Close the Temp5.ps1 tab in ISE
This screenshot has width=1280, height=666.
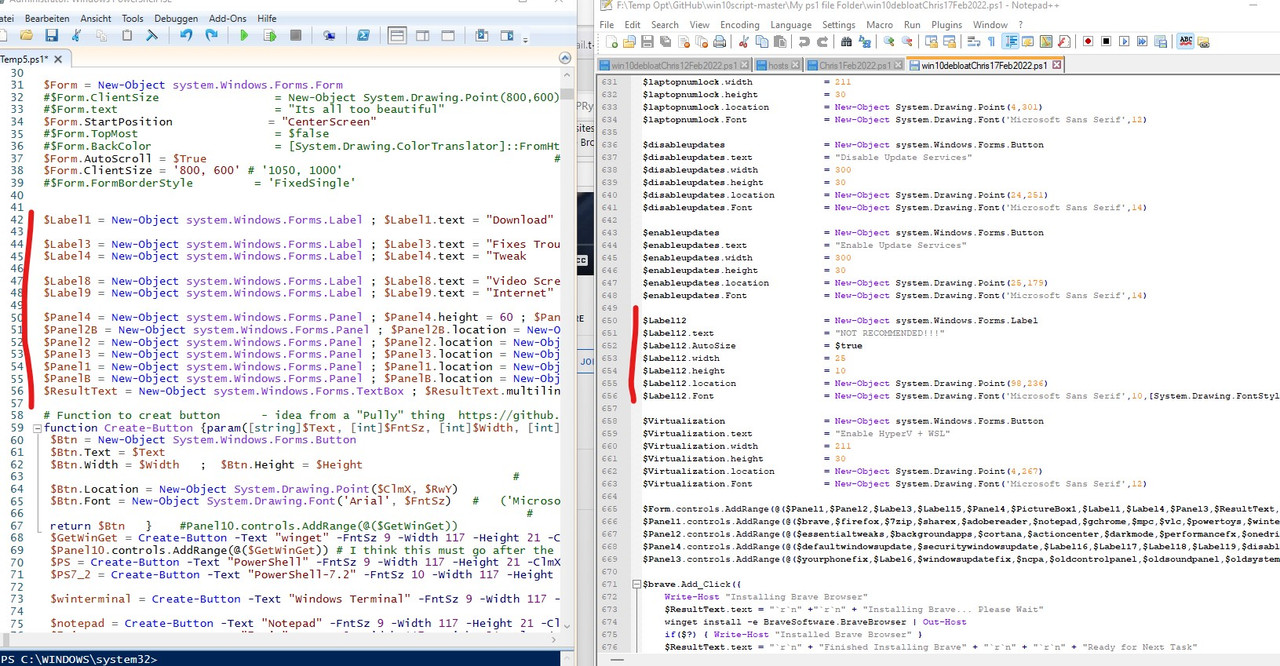tap(58, 59)
